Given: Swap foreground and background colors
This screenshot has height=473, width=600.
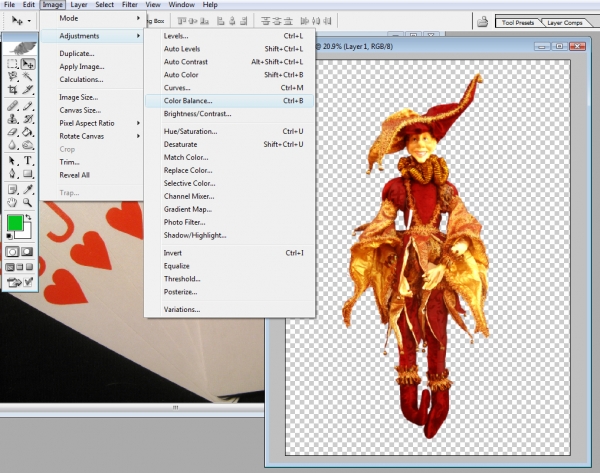Looking at the screenshot, I should 28,217.
